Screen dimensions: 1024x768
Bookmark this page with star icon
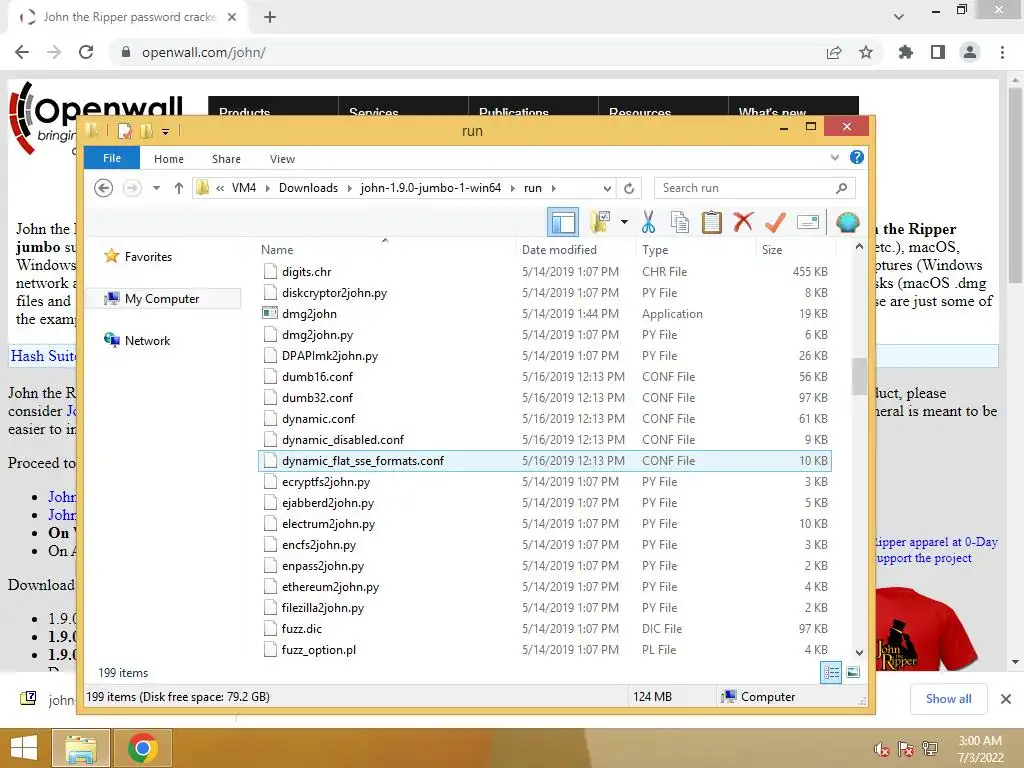[866, 52]
